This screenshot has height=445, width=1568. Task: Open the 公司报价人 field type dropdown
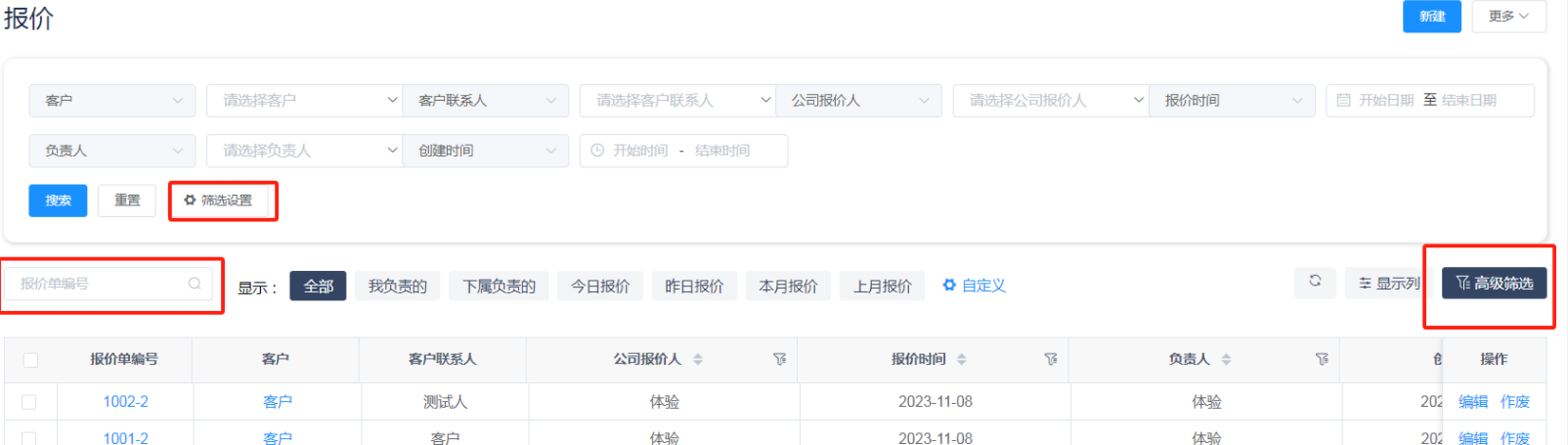859,101
